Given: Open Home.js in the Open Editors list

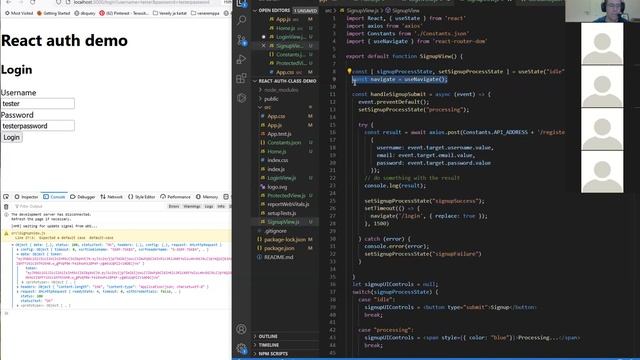Looking at the screenshot, I should (x=285, y=28).
